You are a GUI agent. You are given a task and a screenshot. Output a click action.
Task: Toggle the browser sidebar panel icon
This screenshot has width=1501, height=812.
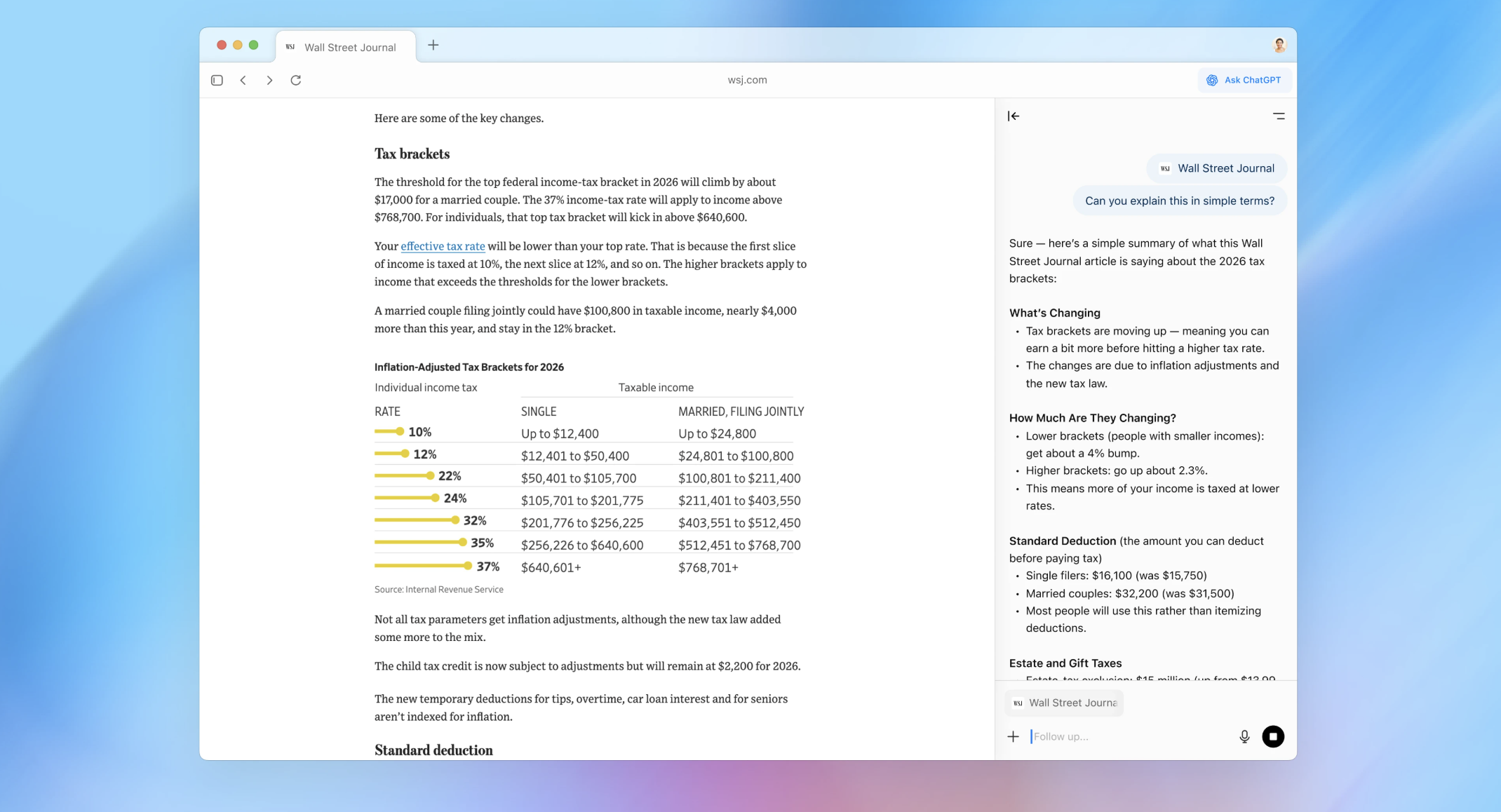click(217, 80)
